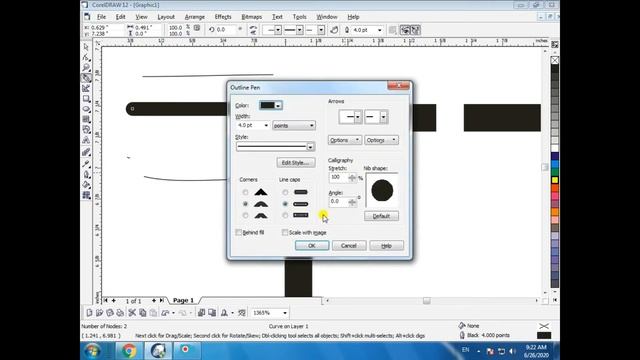Open the left arrow Options dropdown

tap(344, 140)
